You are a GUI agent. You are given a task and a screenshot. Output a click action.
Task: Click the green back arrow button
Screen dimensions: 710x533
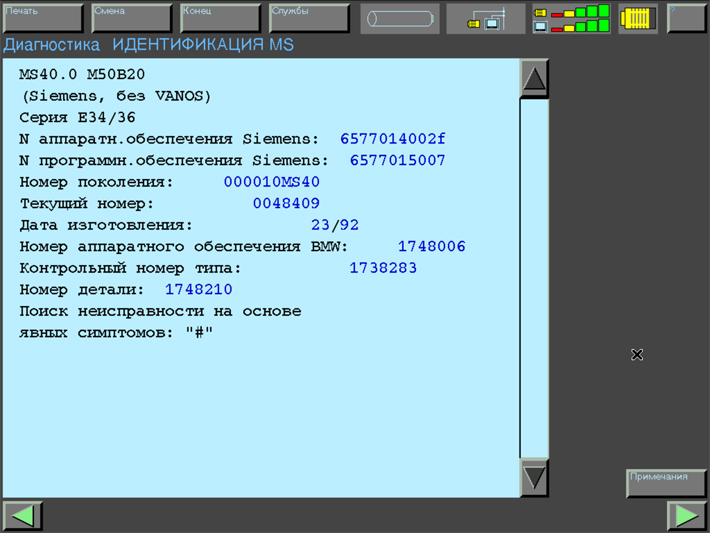coord(23,516)
